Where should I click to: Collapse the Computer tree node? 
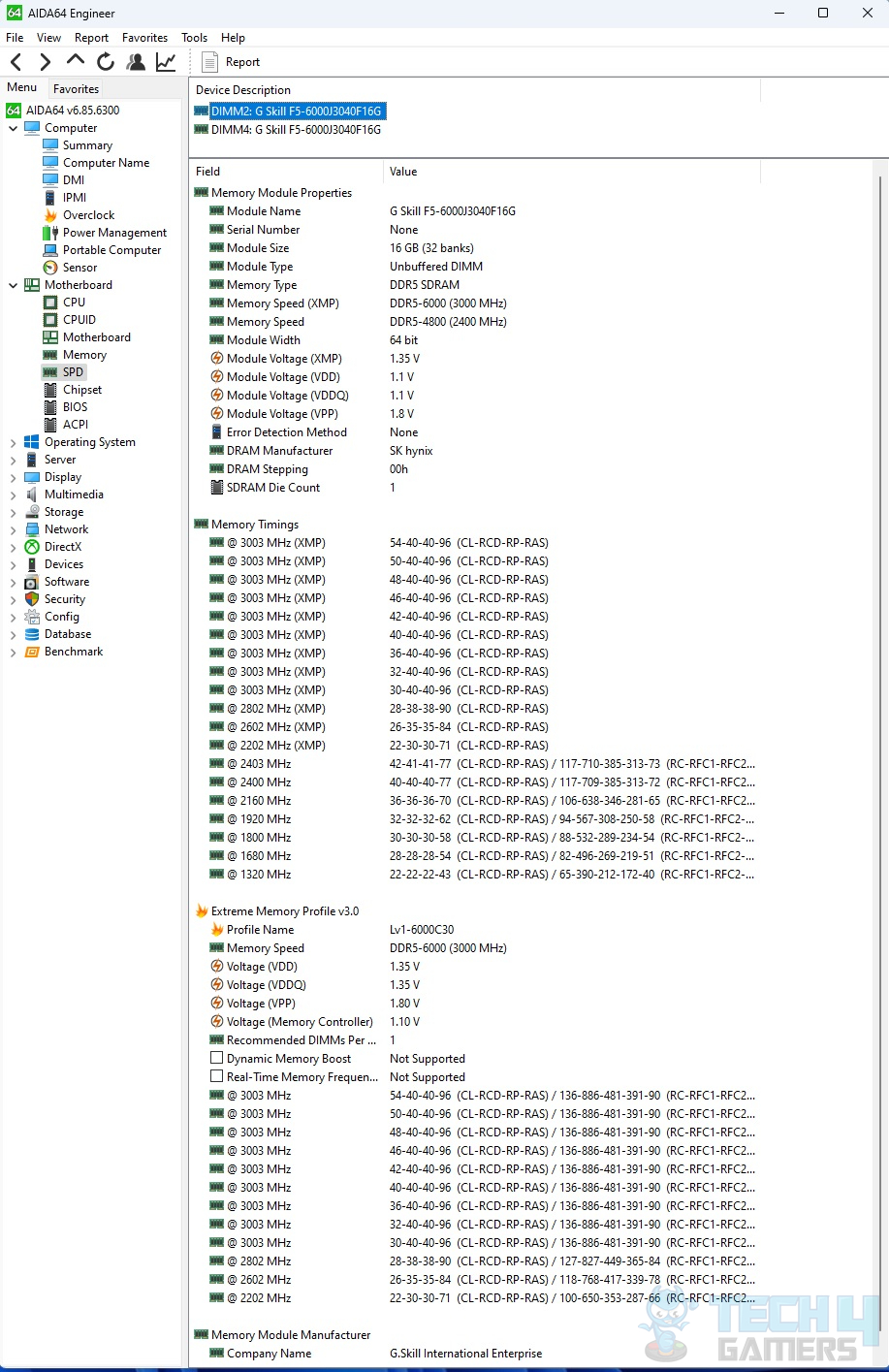13,128
